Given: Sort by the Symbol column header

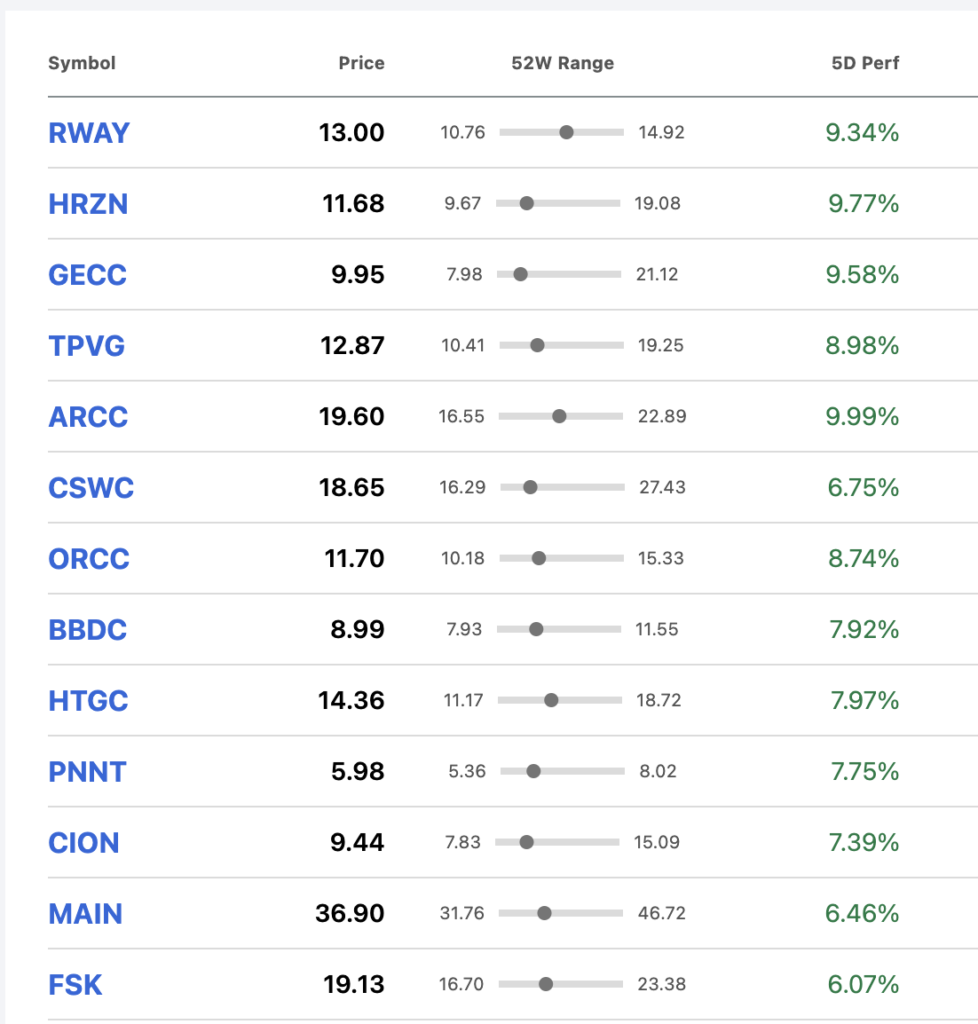Looking at the screenshot, I should [82, 63].
